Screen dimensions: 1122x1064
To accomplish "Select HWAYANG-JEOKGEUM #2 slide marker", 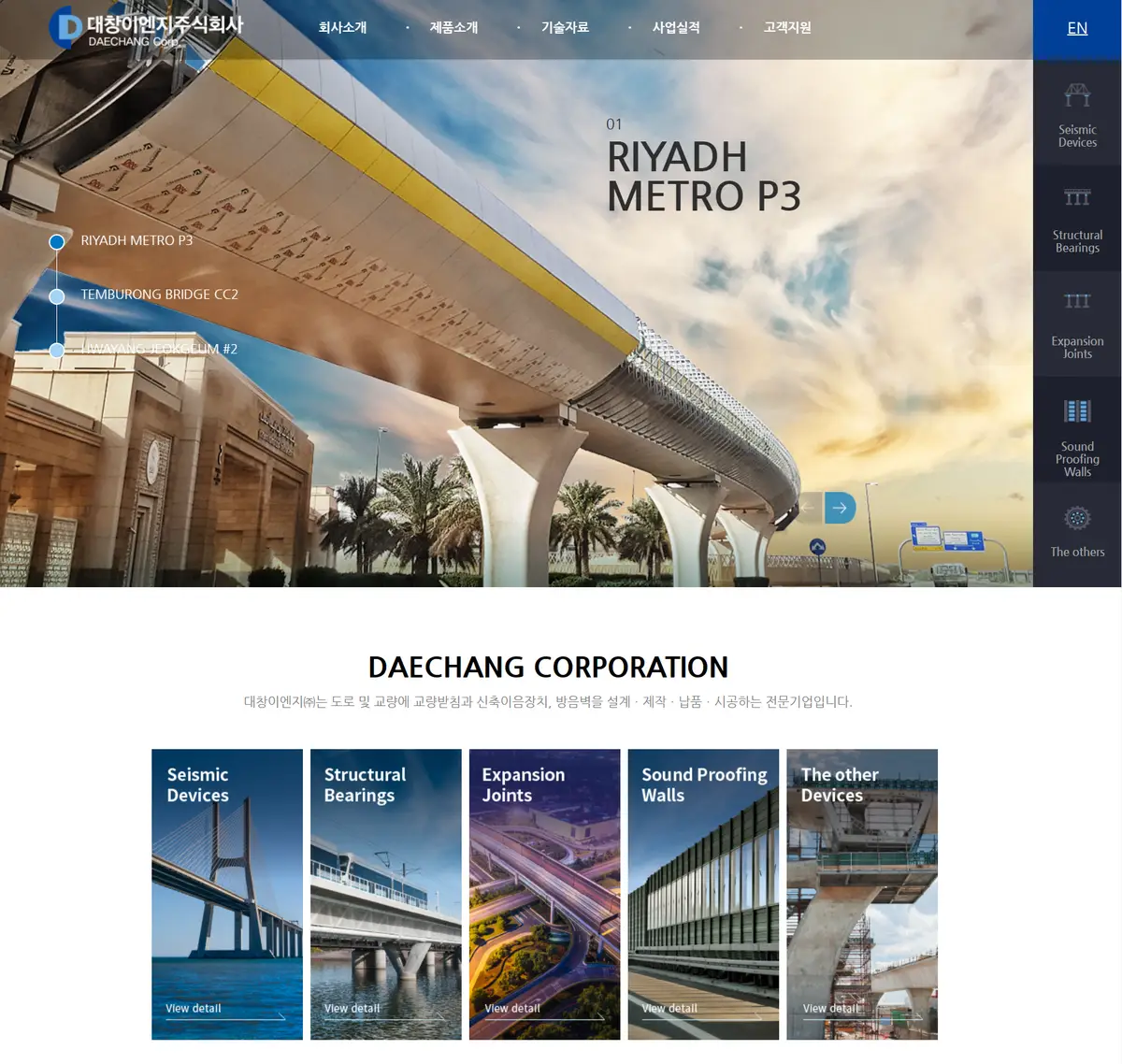I will (56, 351).
